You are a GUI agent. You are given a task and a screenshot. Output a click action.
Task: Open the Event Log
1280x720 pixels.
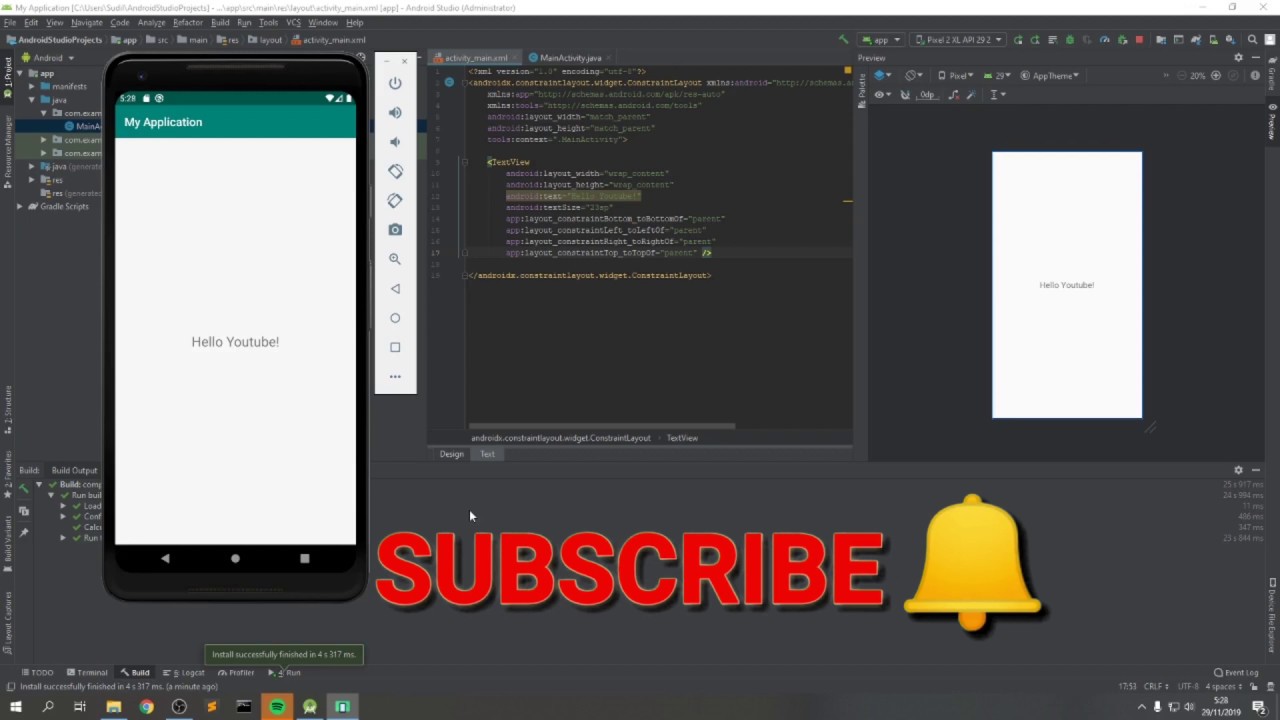pos(1236,672)
